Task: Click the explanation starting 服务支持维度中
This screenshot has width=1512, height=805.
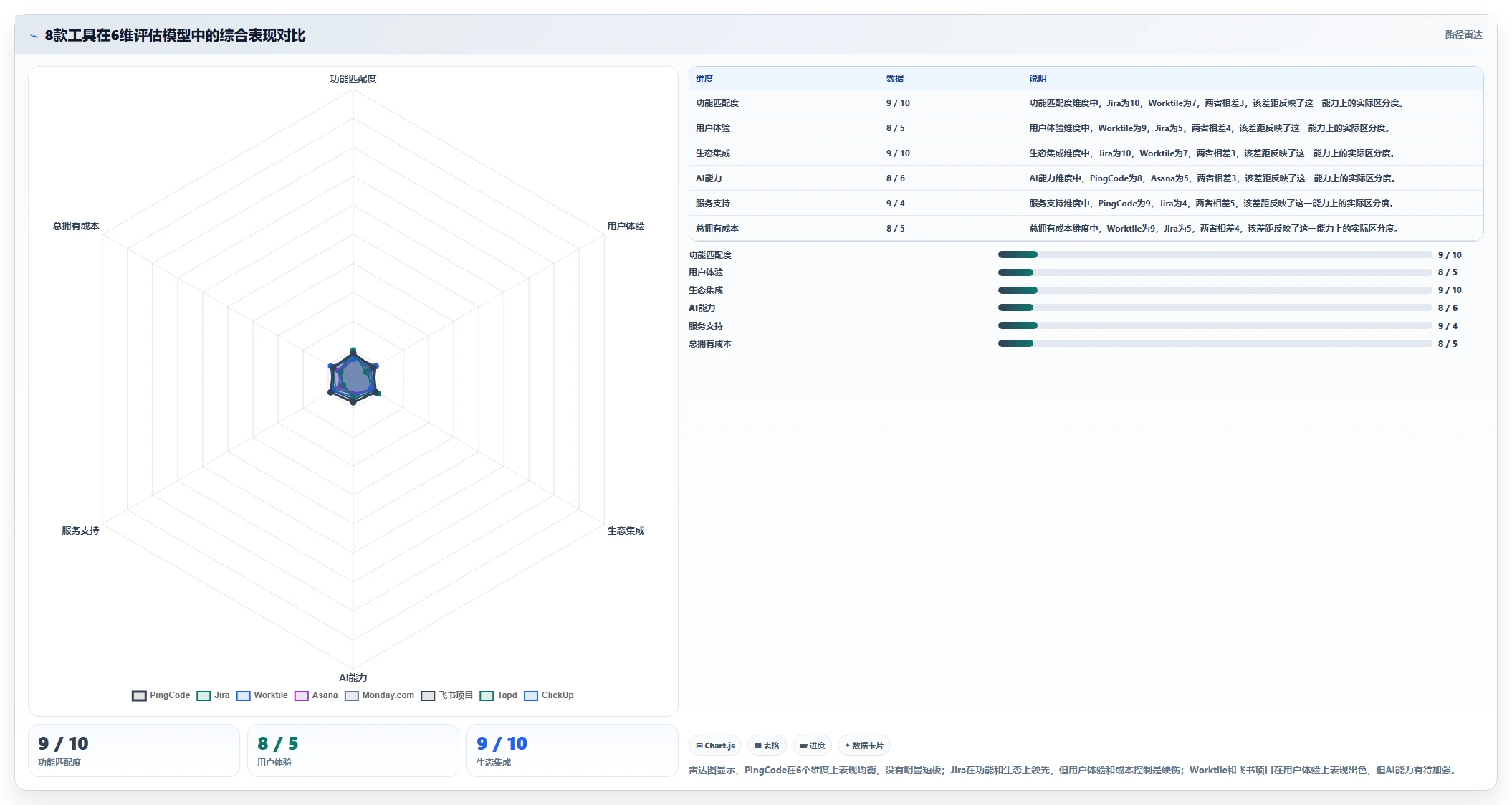Action: 1212,204
